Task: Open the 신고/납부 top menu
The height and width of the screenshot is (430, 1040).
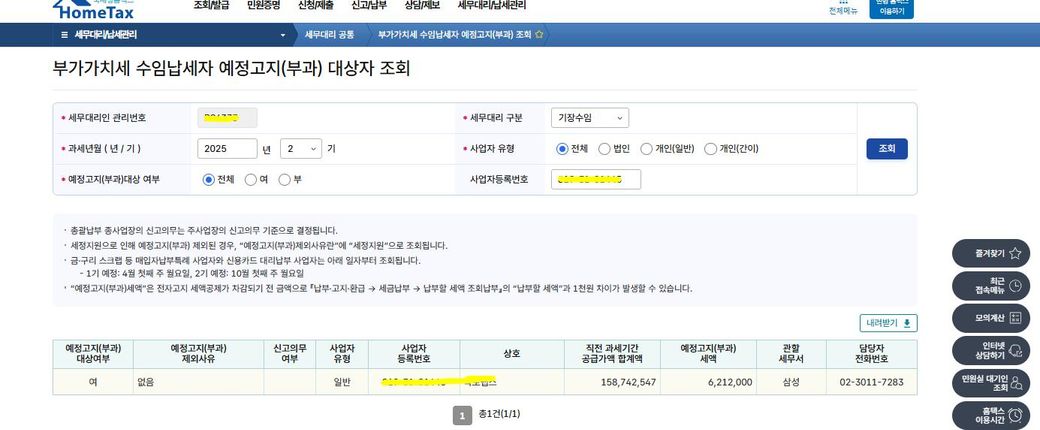Action: coord(370,5)
